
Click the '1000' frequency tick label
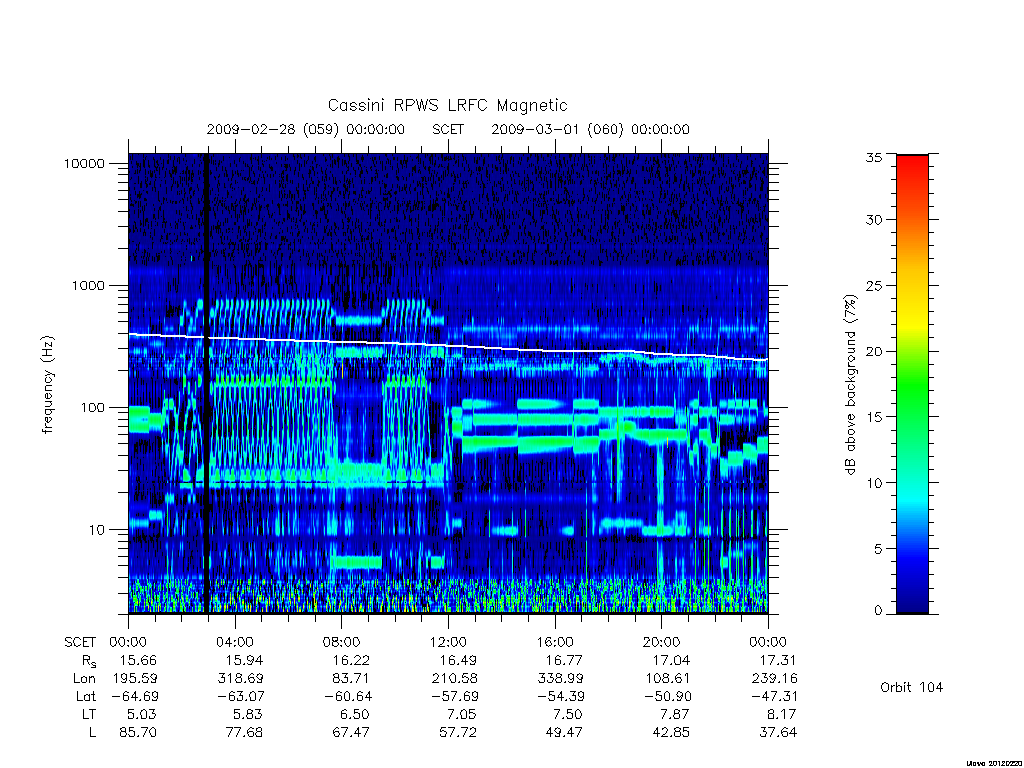coord(88,286)
